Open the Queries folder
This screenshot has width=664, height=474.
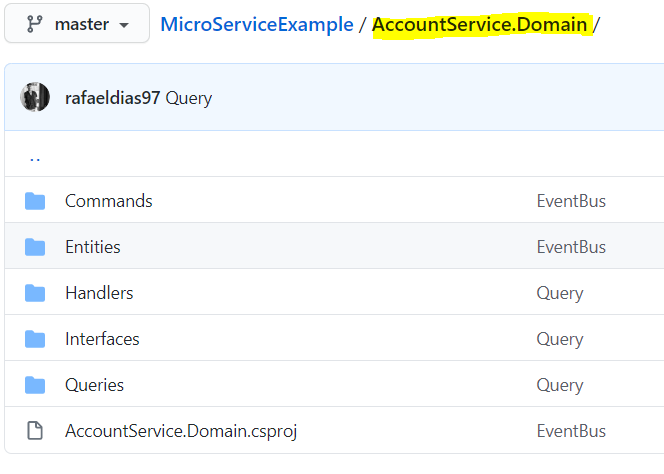[94, 385]
